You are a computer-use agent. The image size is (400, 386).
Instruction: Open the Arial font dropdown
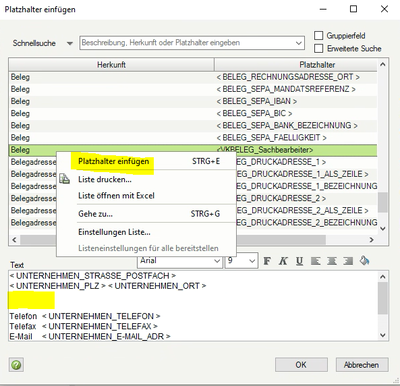(217, 261)
